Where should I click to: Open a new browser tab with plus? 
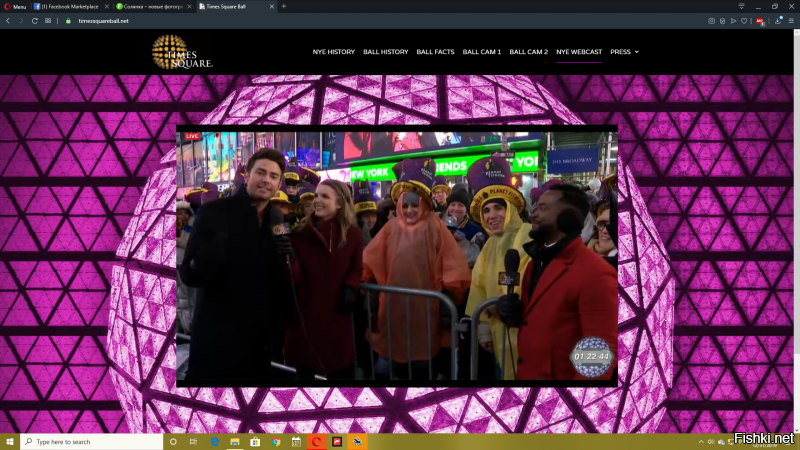click(284, 7)
